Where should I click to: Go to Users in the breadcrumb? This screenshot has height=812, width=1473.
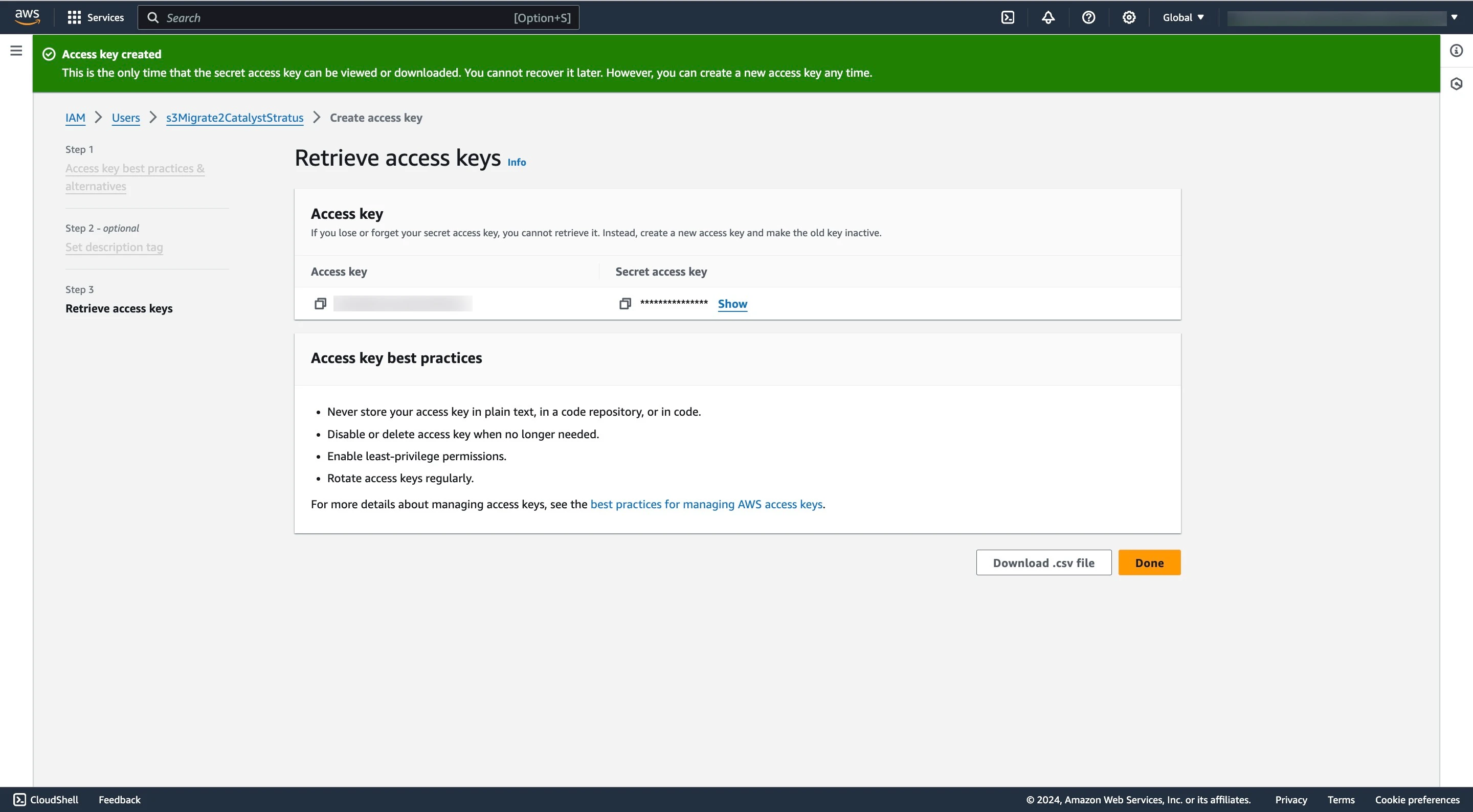point(126,118)
